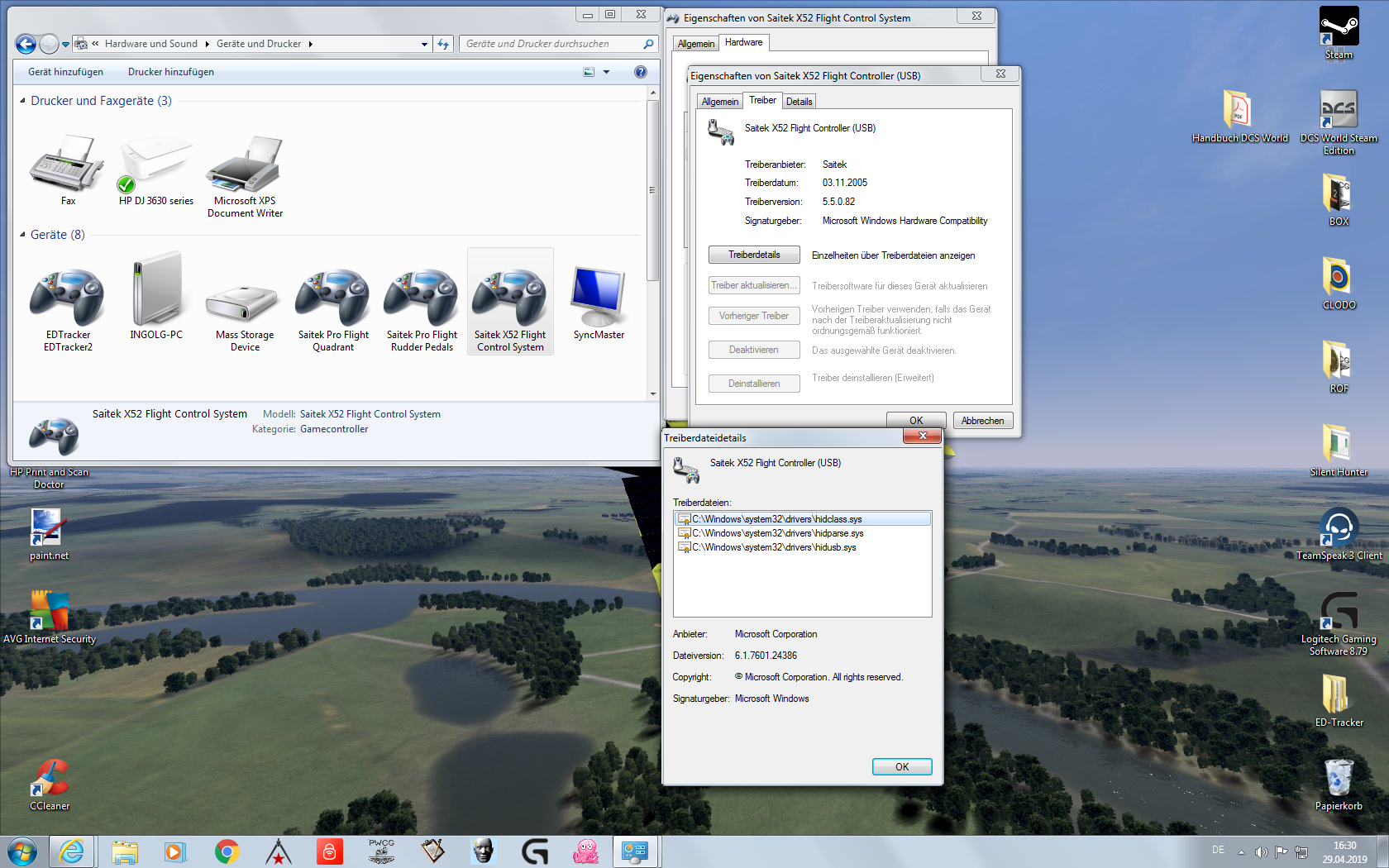Select the INGOLG-PC computer device
Screen dimensions: 1389x868
tap(156, 296)
